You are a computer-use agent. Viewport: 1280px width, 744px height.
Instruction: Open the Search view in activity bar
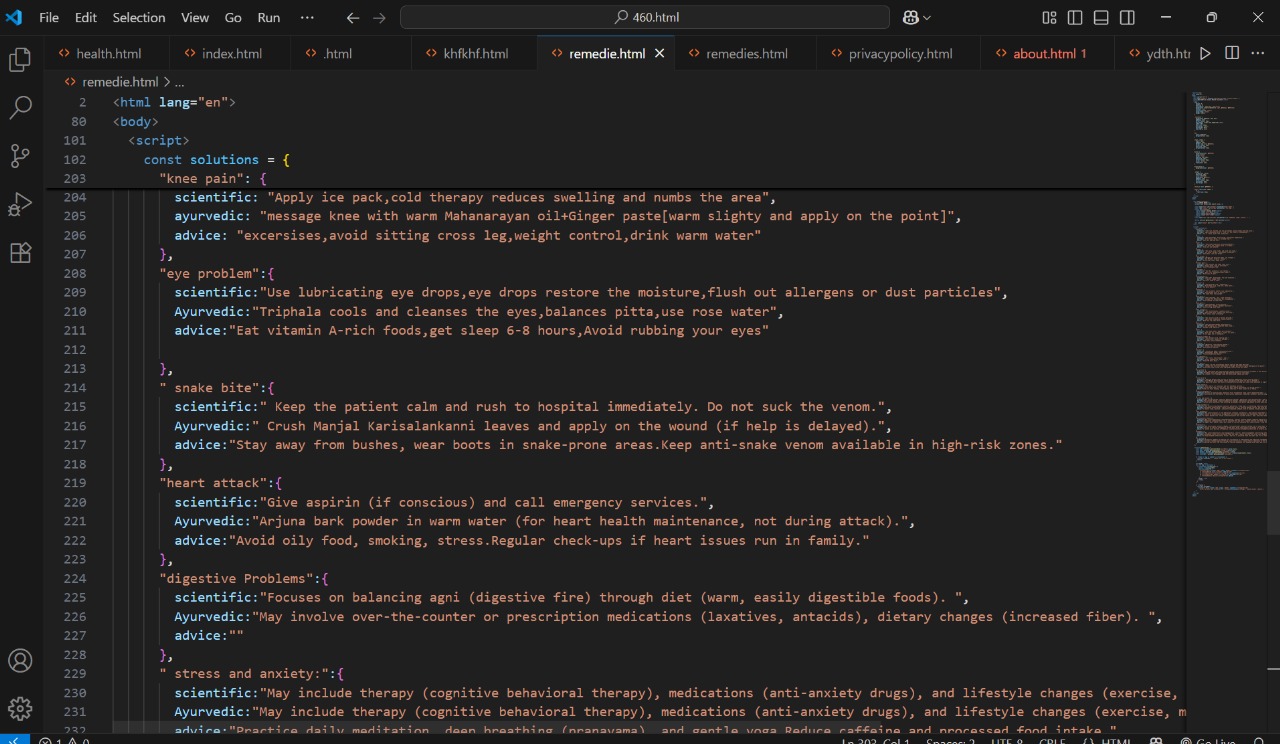pos(20,108)
